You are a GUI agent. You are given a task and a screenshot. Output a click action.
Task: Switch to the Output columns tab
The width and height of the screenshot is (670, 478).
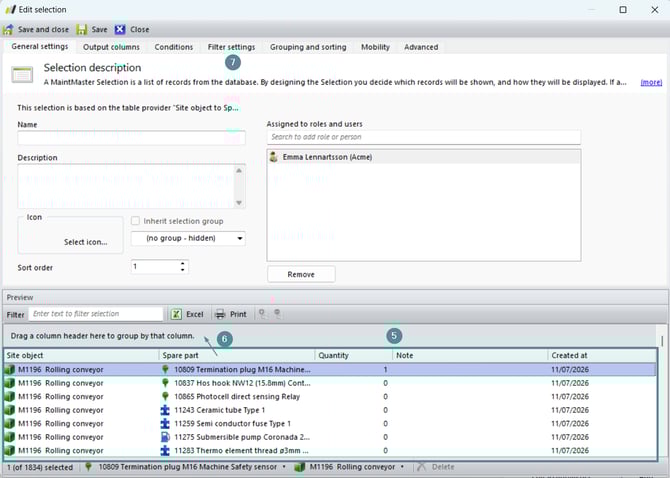pos(111,47)
